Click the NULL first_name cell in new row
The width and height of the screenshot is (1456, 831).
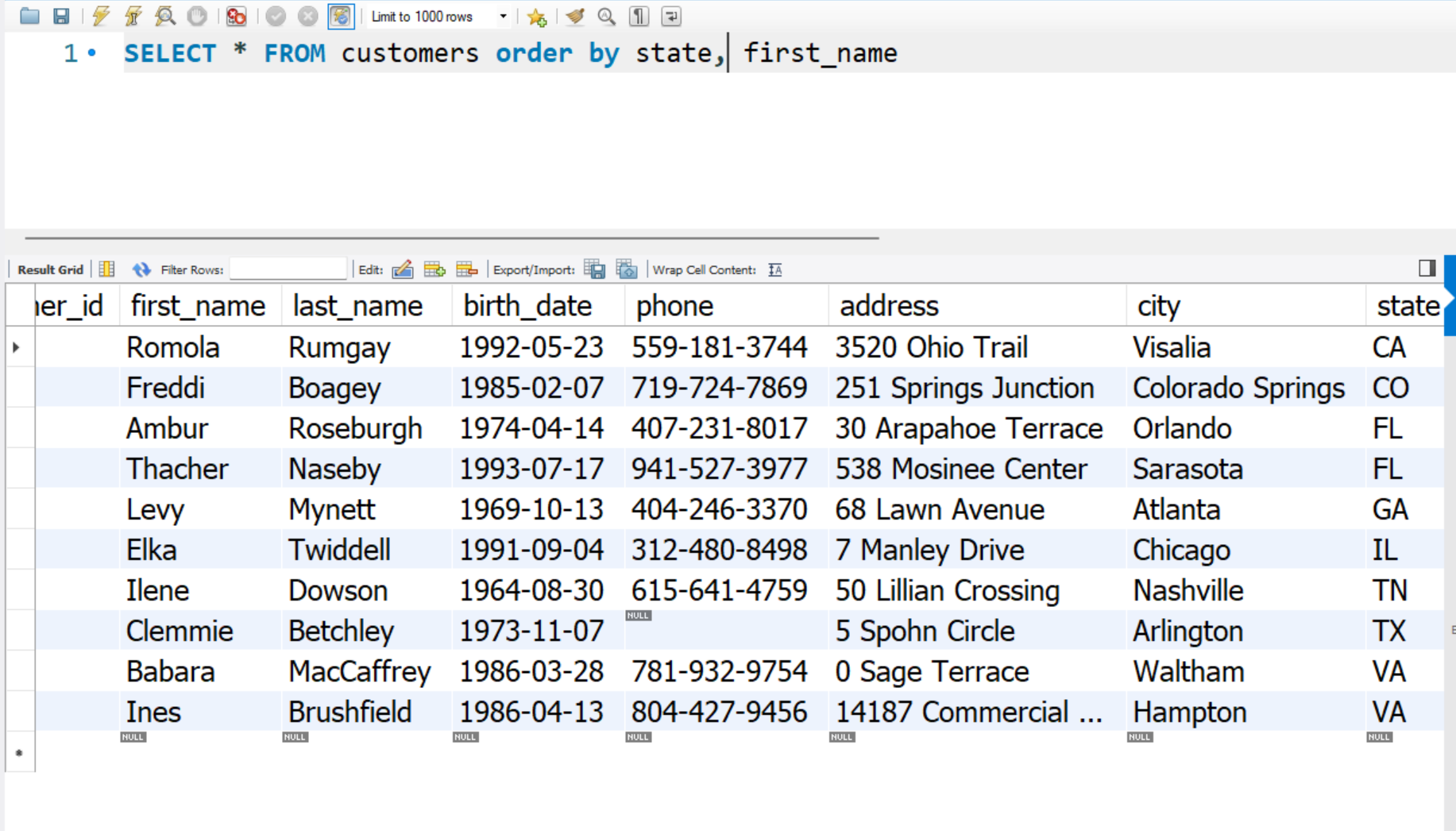(x=133, y=737)
